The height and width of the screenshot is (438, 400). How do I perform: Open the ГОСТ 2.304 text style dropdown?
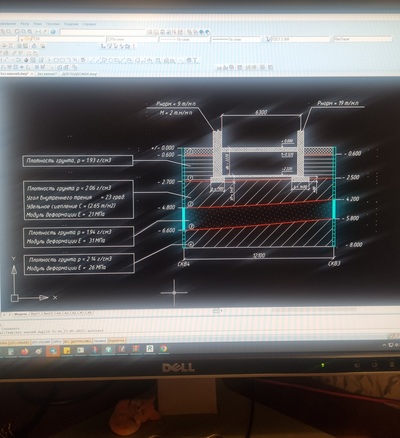point(300,39)
